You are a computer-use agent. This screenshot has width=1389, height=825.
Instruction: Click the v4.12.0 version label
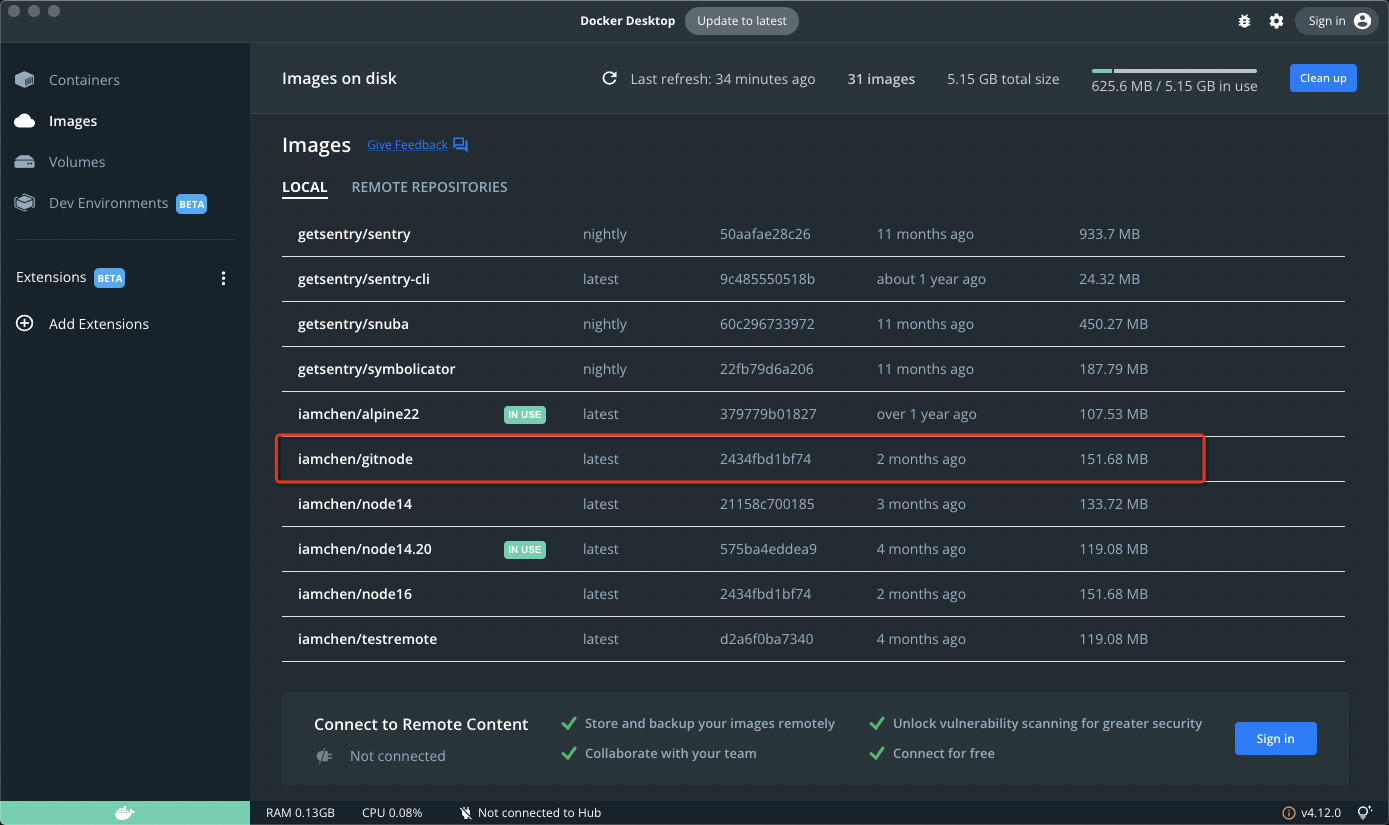pos(1321,813)
